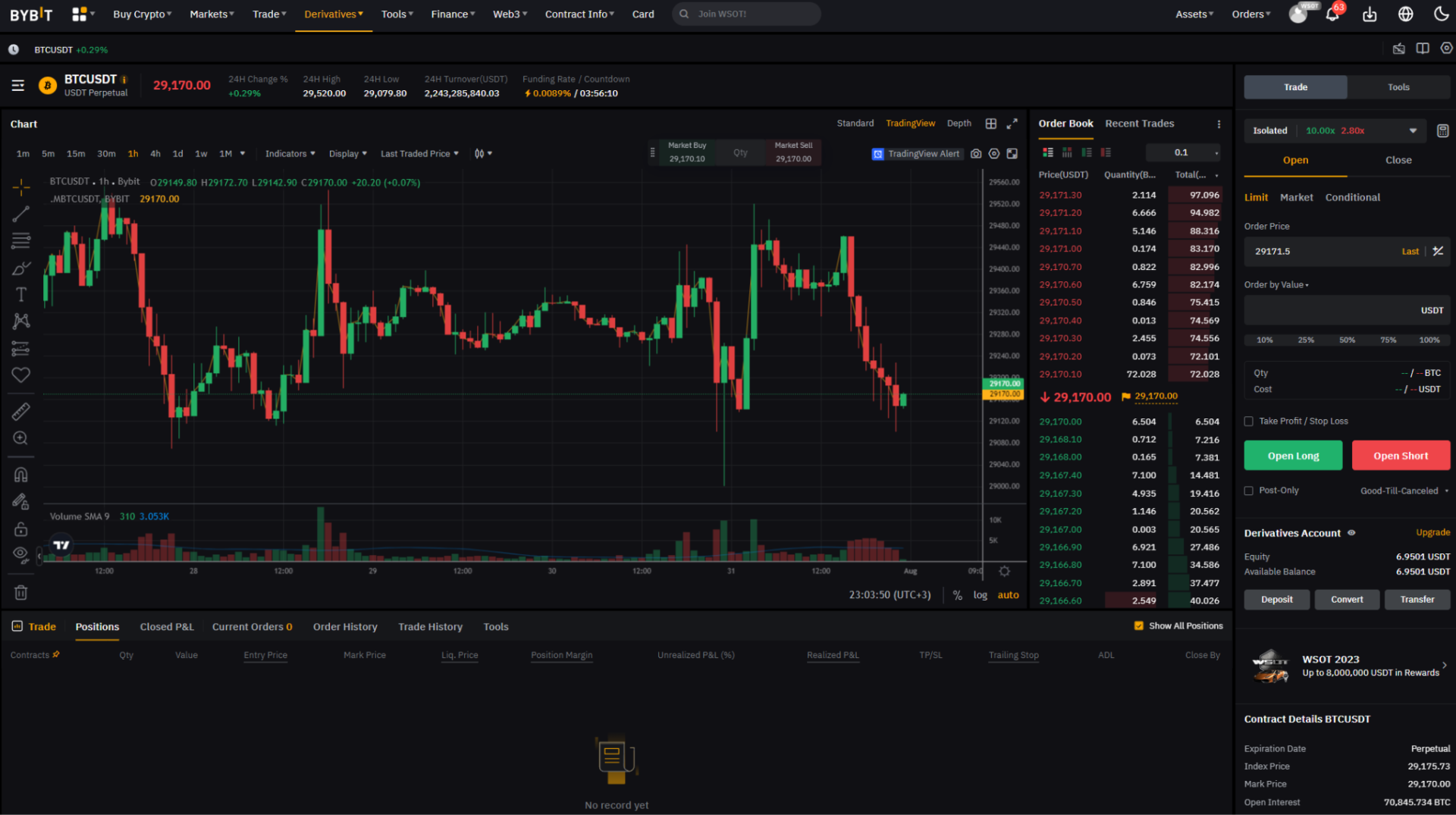1456x815 pixels.
Task: Toggle log scale on chart
Action: click(981, 595)
